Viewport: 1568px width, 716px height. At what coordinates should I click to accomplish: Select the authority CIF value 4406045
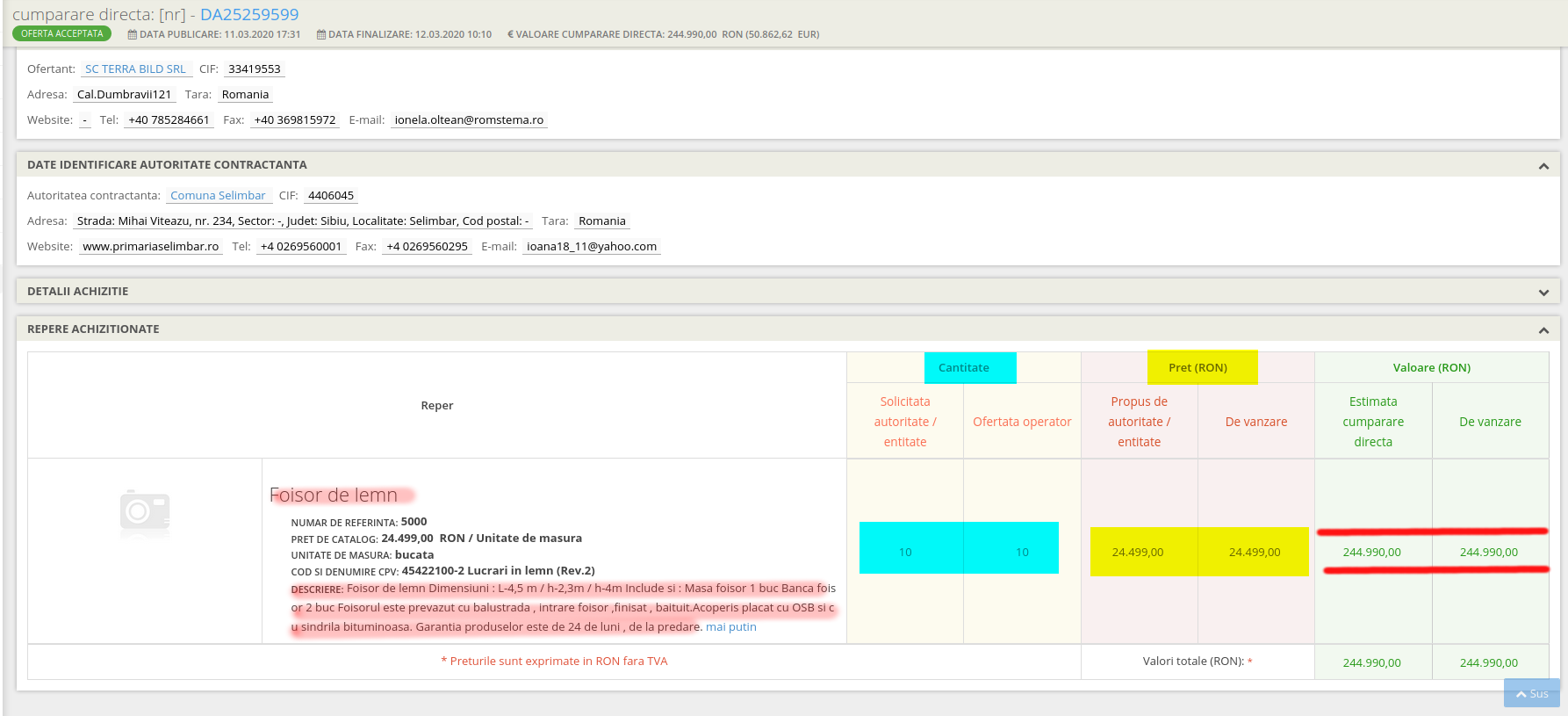(x=331, y=195)
